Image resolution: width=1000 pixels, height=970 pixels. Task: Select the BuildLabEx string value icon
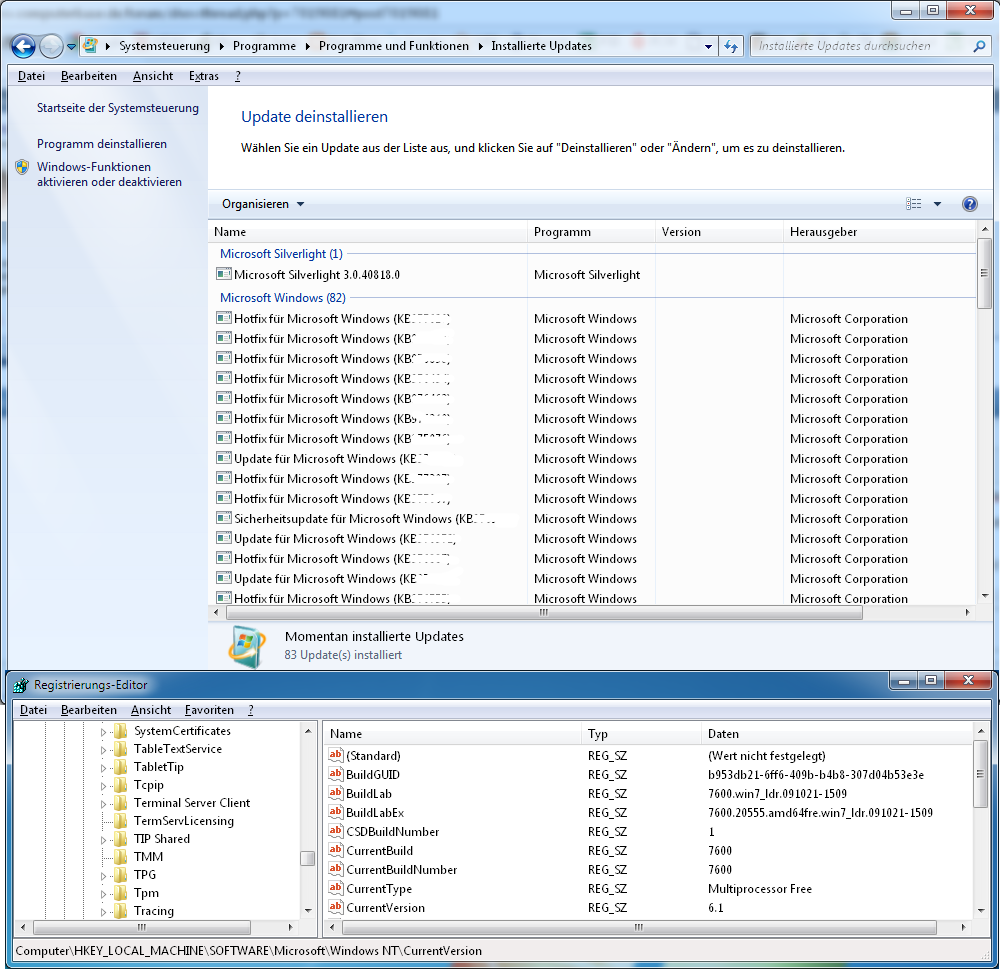(x=335, y=812)
